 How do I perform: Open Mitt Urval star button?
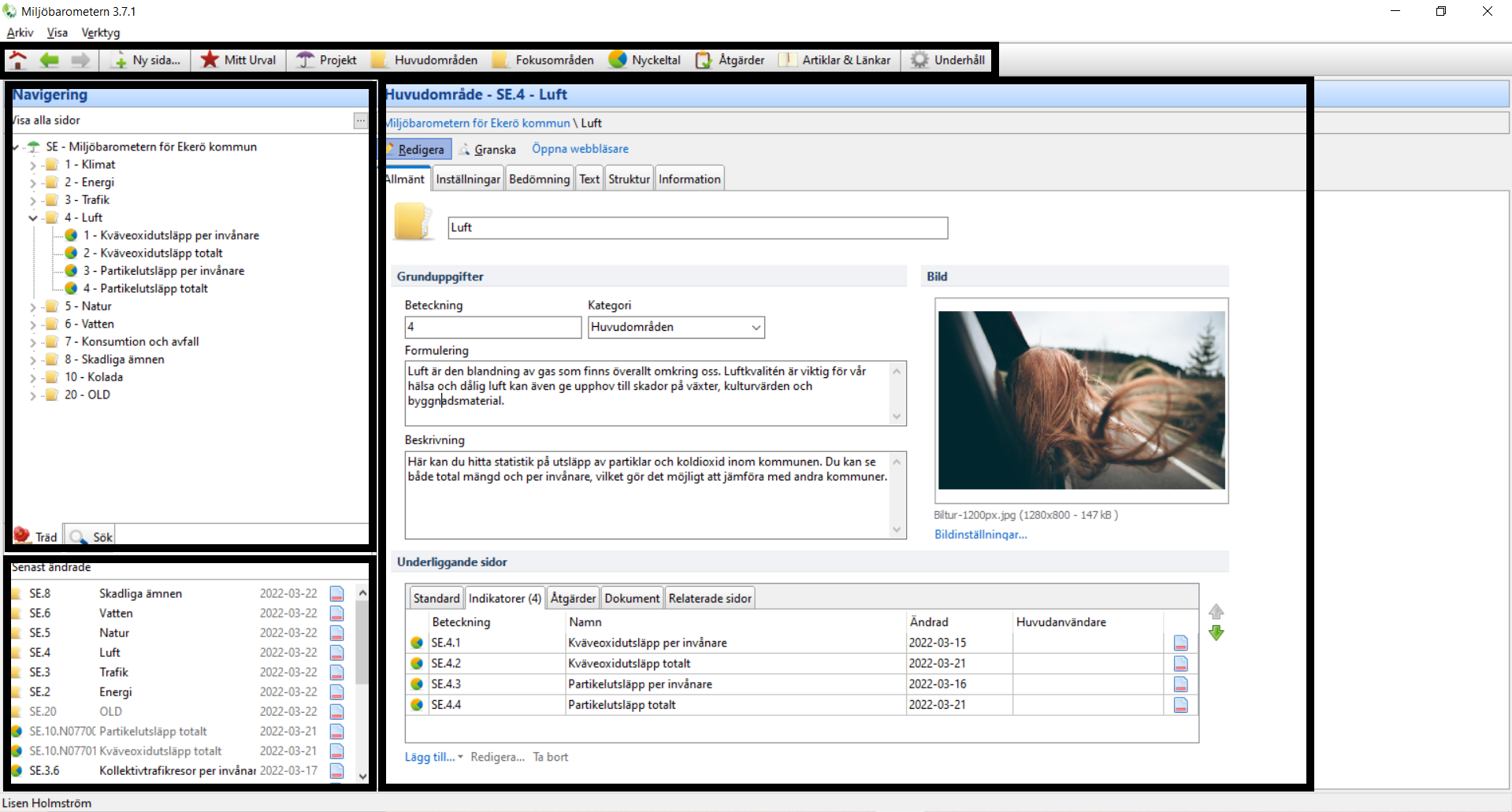click(239, 60)
